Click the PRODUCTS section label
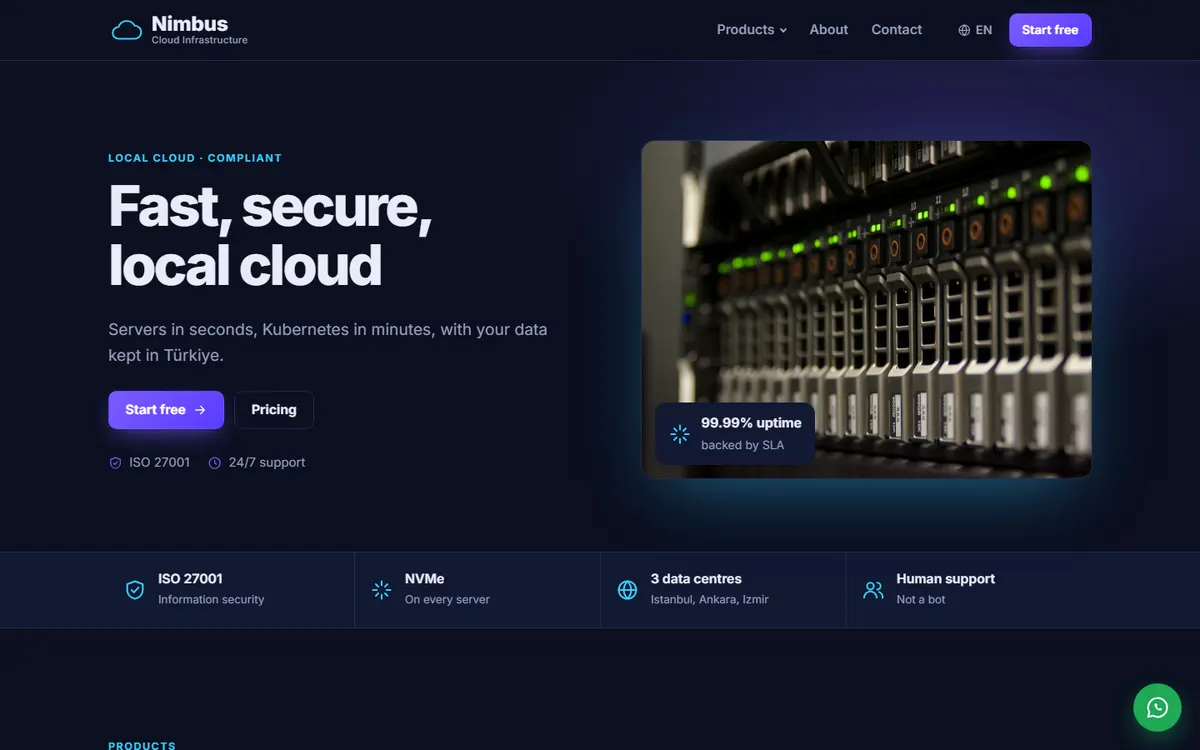Viewport: 1200px width, 750px height. point(142,745)
